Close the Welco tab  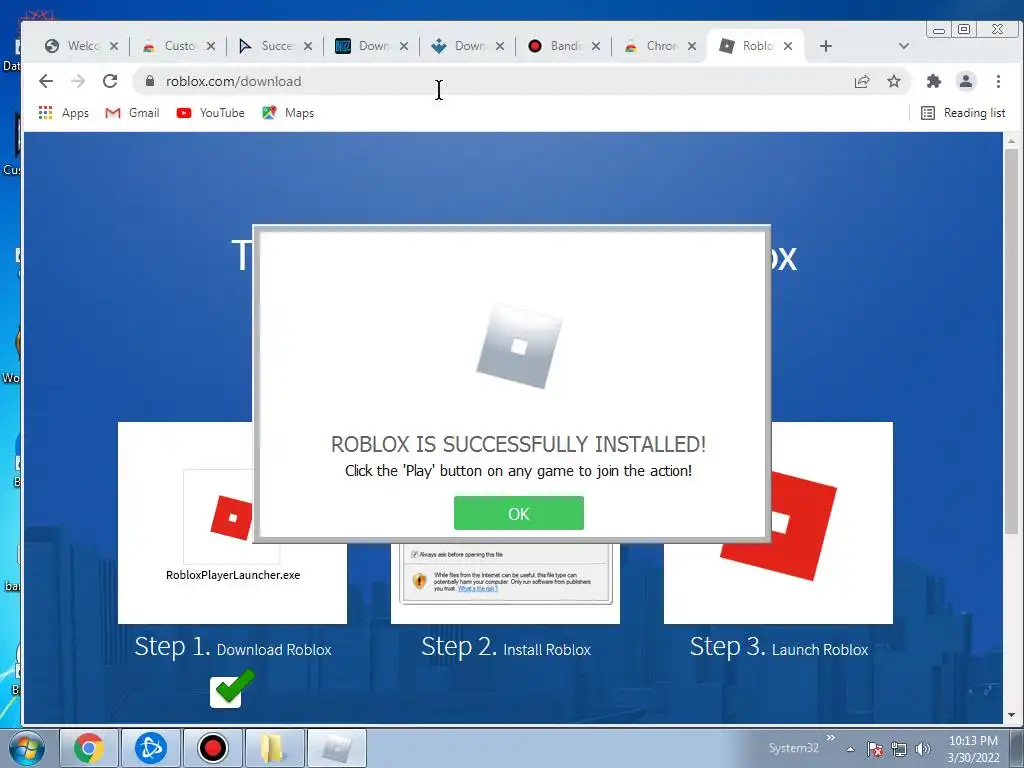click(x=114, y=46)
